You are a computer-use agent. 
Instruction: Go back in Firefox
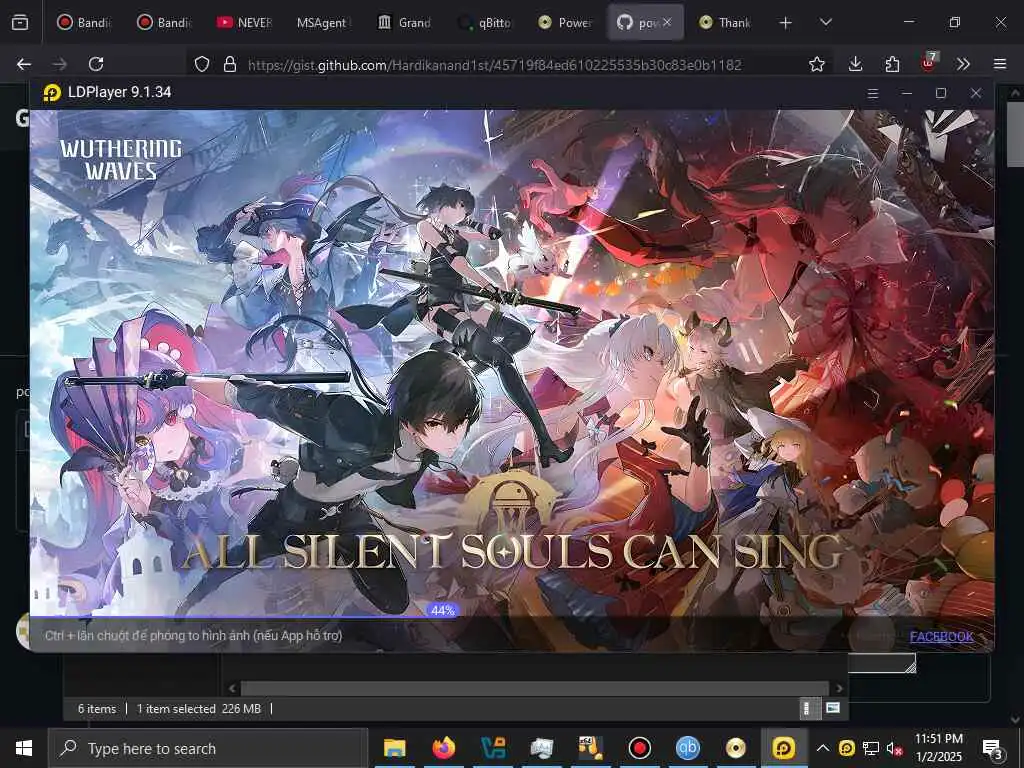tap(24, 64)
